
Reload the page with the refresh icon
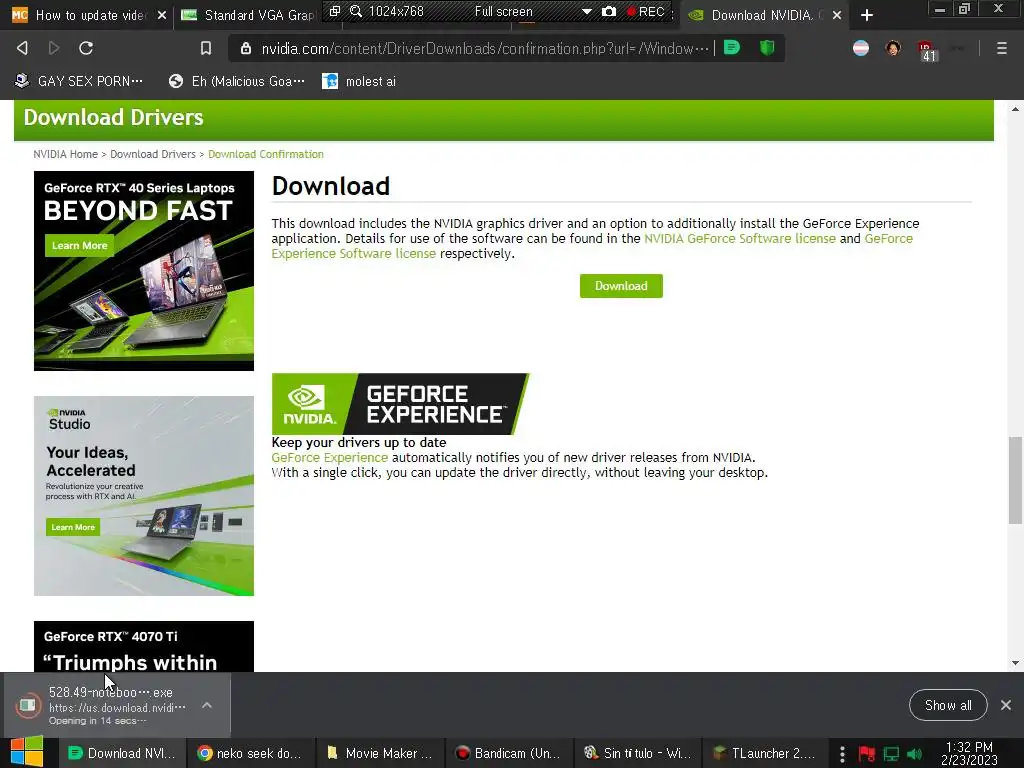tap(86, 48)
